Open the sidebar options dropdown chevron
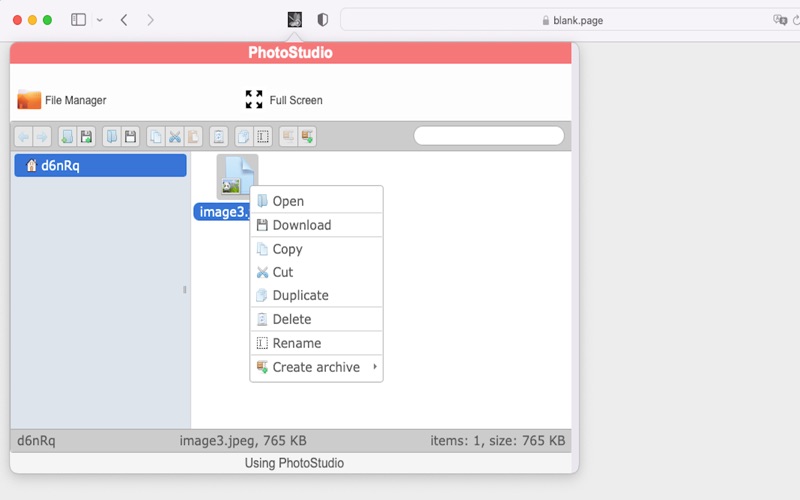This screenshot has width=800, height=500. click(99, 20)
